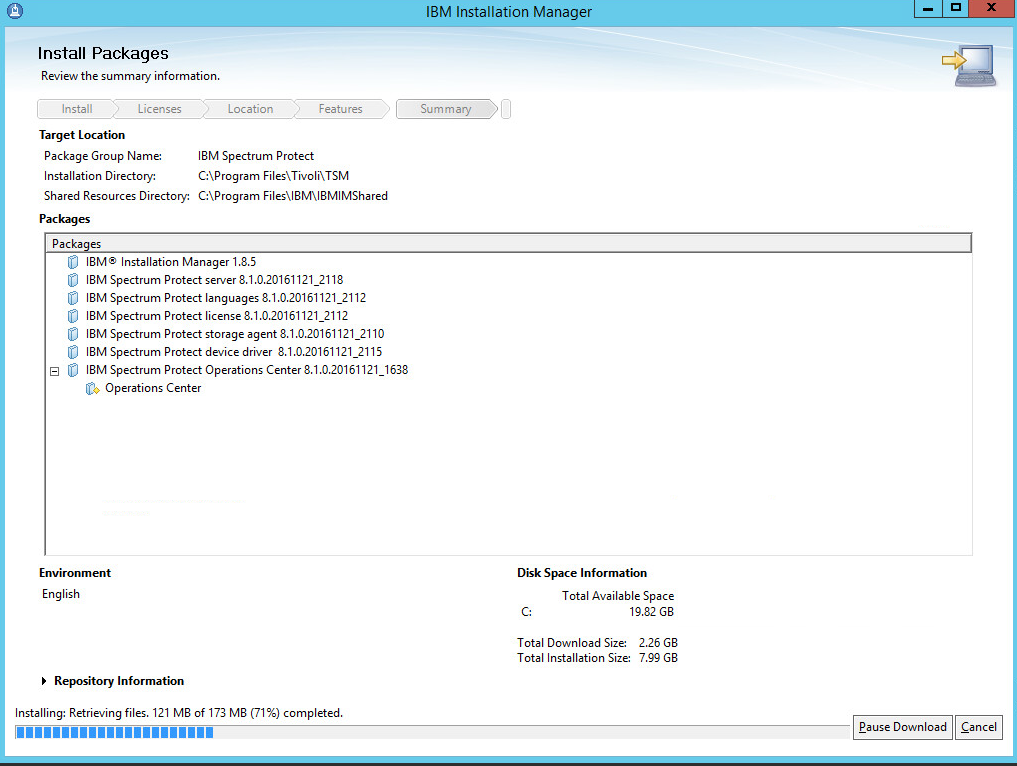Click the Spectrum Protect license package icon
Viewport: 1017px width, 766px height.
(x=73, y=316)
